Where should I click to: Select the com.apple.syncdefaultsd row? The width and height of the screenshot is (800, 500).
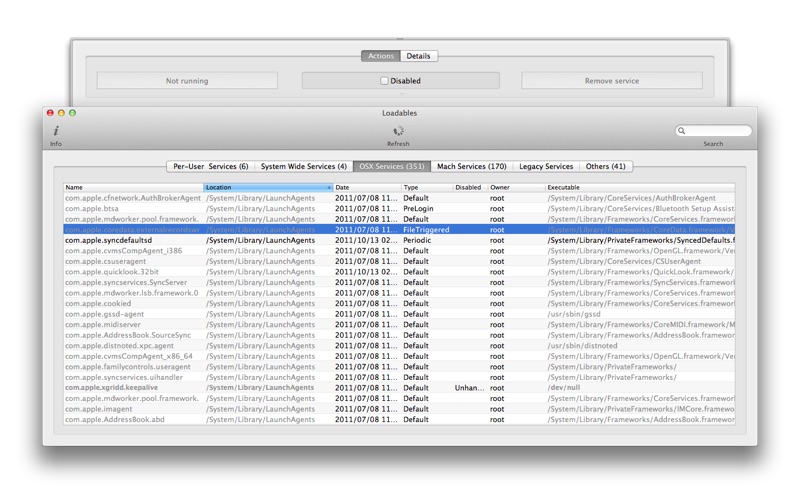tap(399, 240)
